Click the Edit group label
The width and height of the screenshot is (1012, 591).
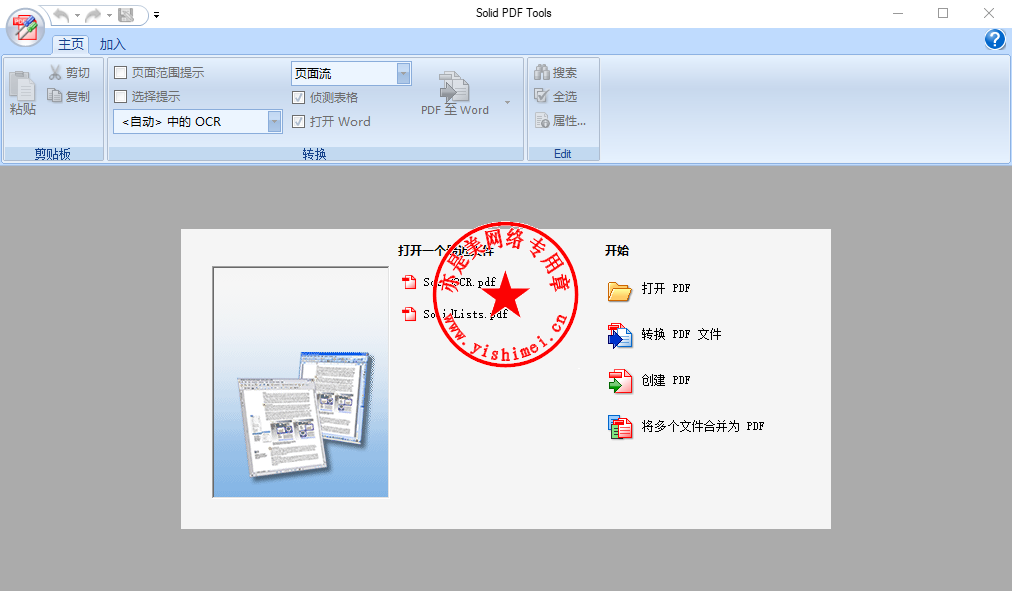coord(562,154)
